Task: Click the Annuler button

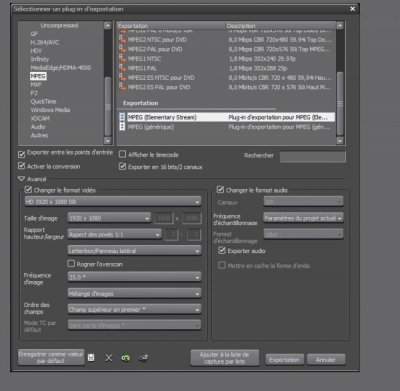Action: (326, 360)
